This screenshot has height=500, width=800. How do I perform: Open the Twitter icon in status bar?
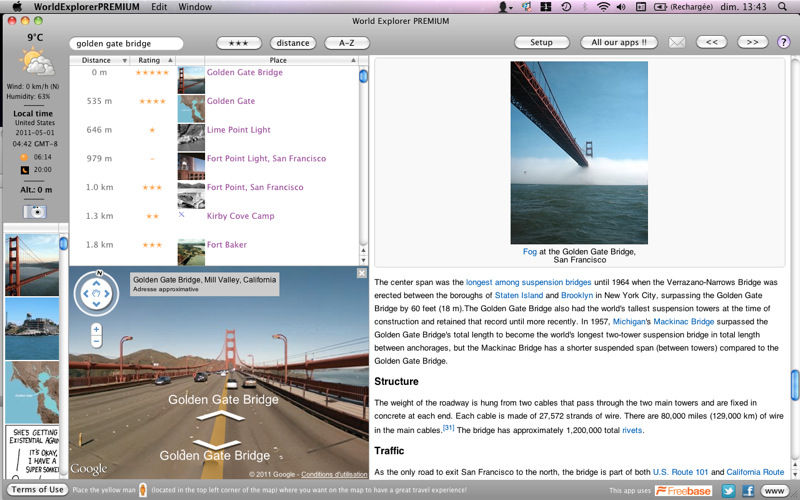pyautogui.click(x=728, y=491)
